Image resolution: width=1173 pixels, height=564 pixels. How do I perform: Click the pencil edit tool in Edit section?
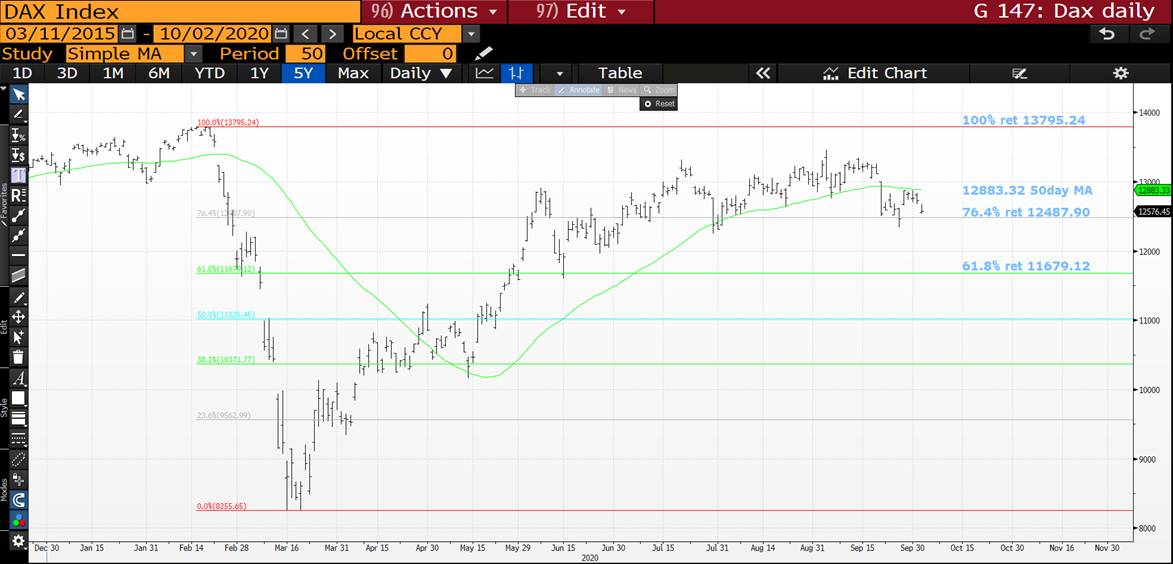point(19,297)
